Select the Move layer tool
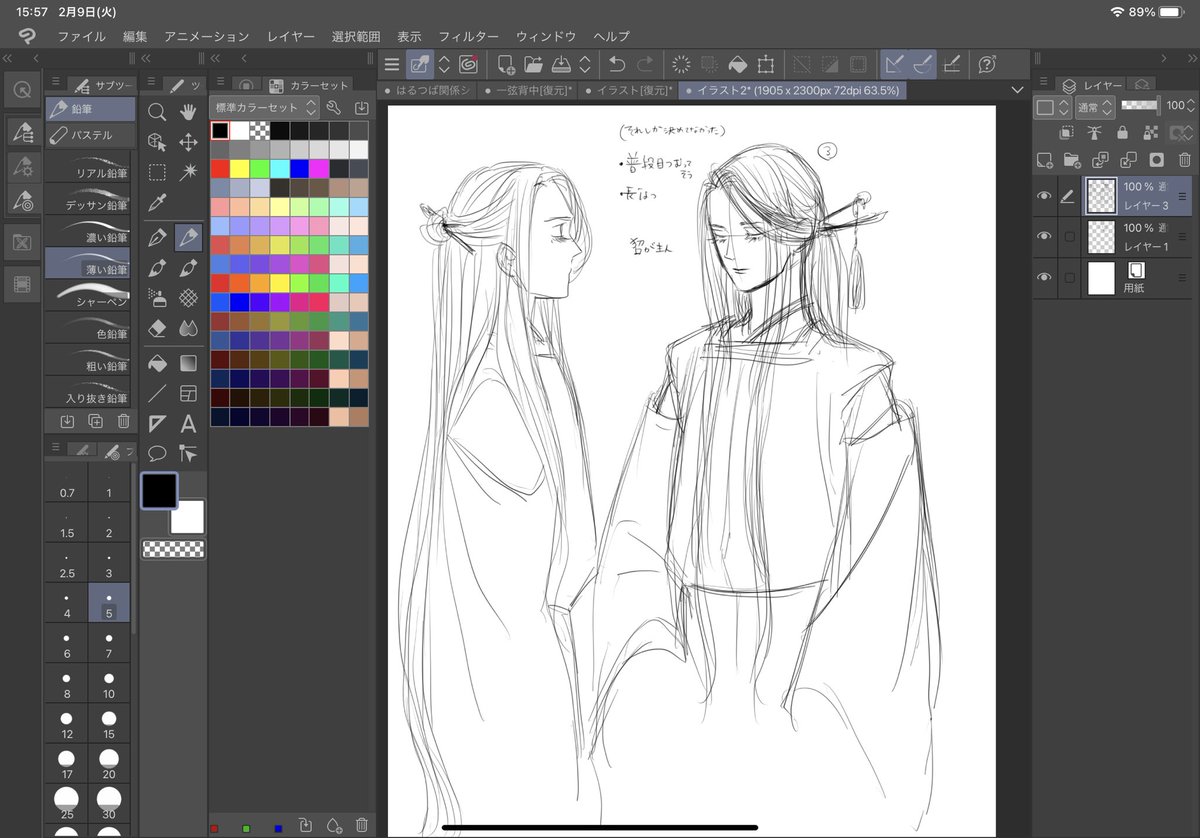This screenshot has width=1200, height=838. (188, 142)
